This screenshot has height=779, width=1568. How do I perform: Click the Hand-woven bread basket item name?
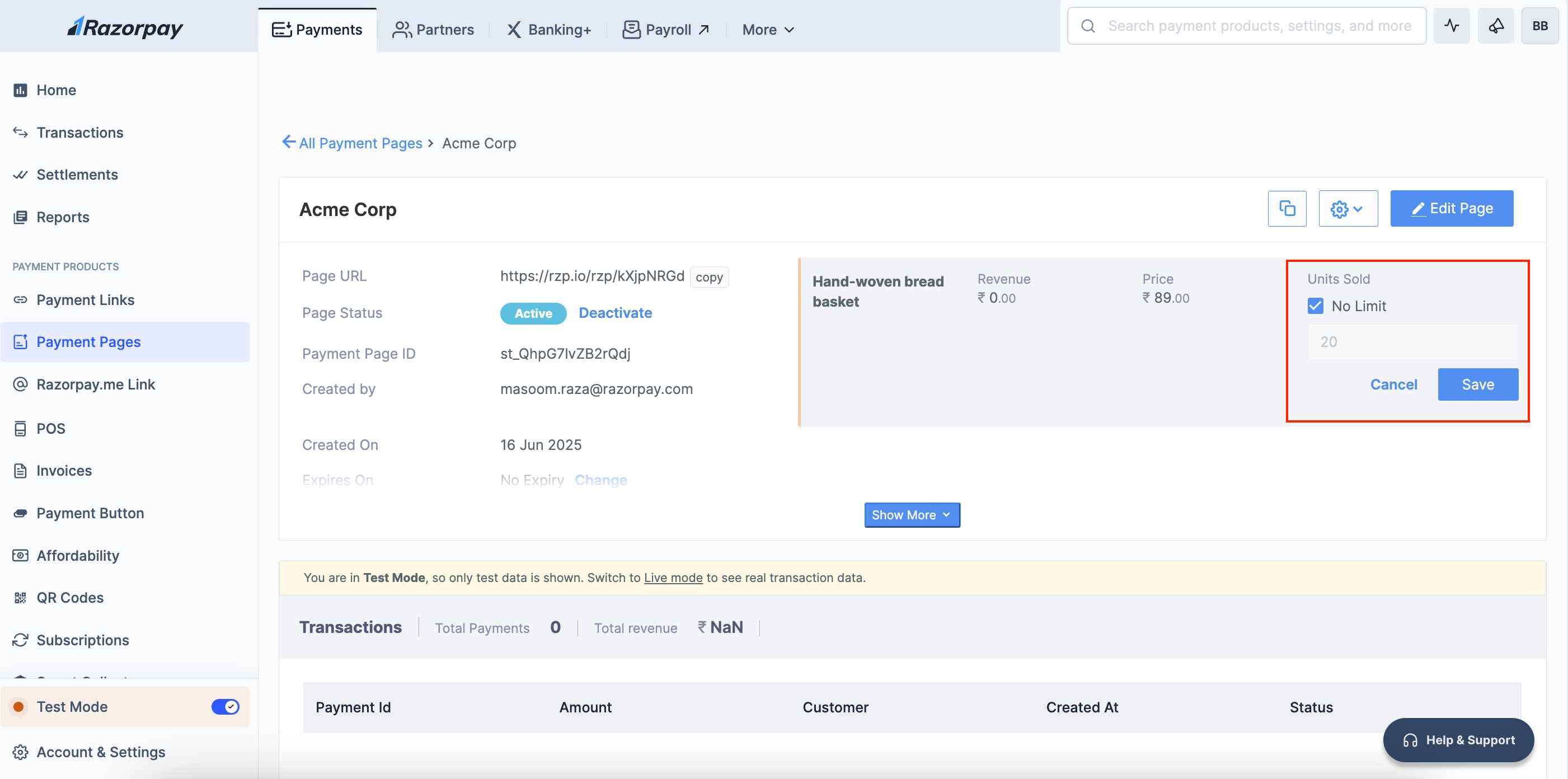[878, 292]
